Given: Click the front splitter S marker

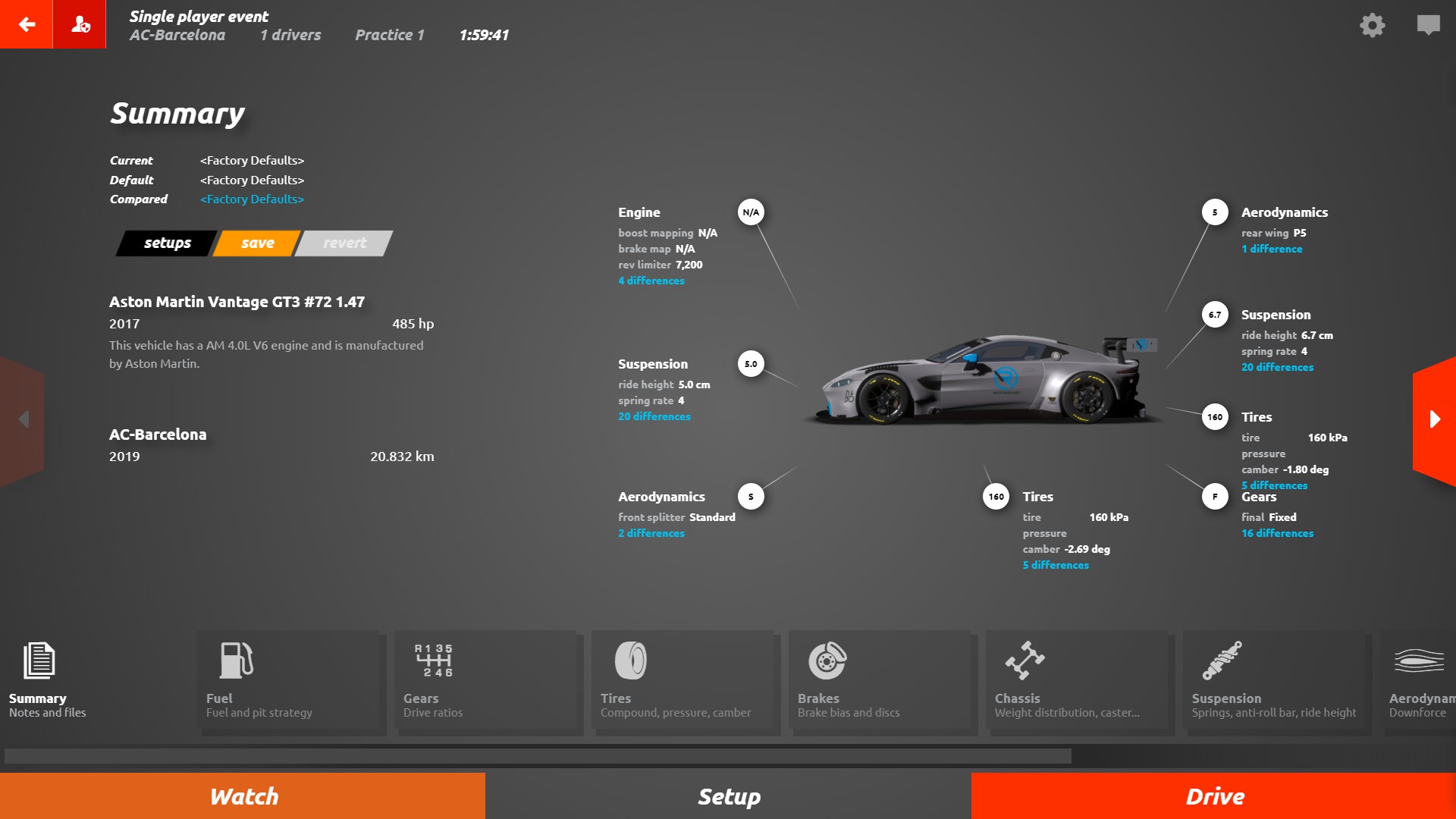Looking at the screenshot, I should [x=751, y=497].
